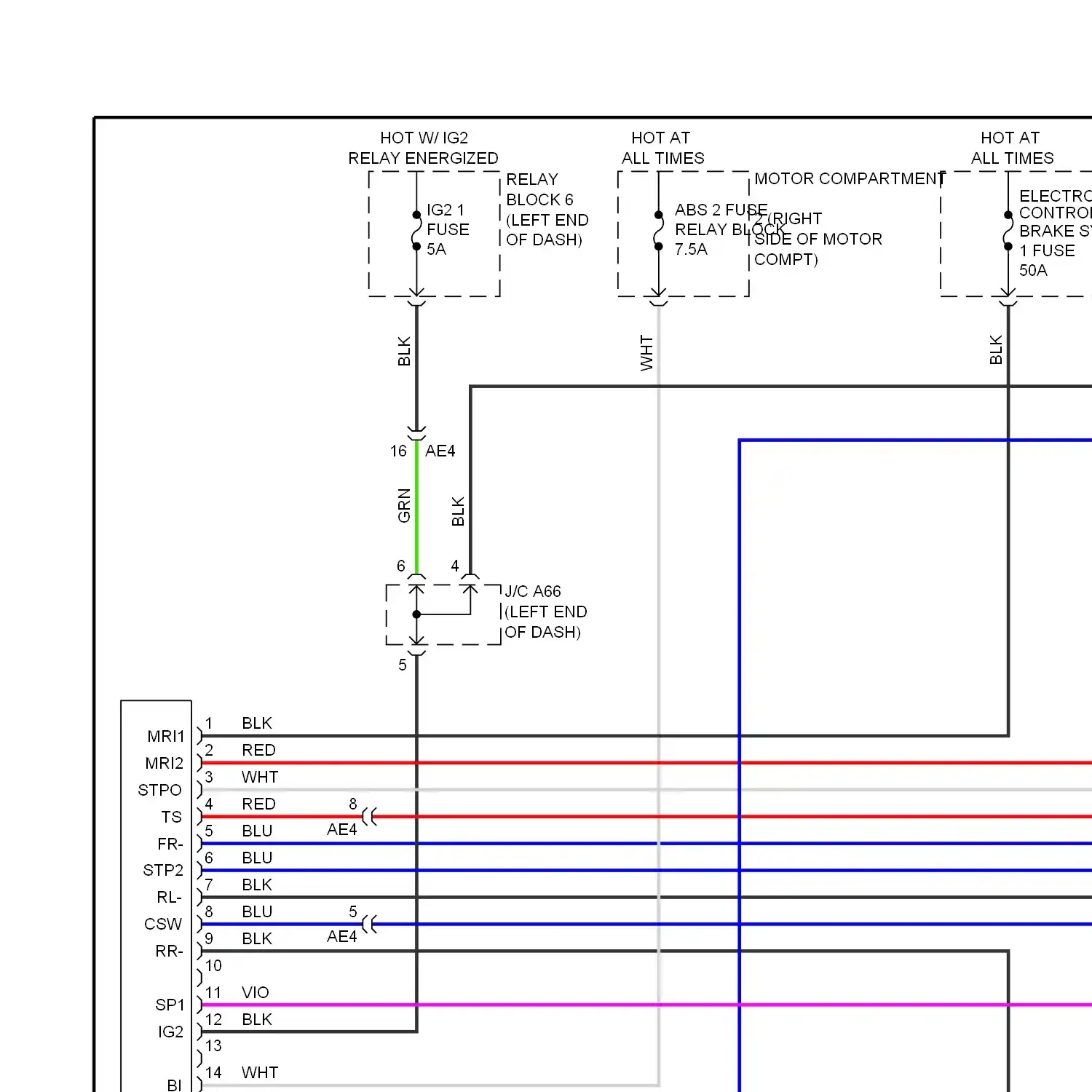Screen dimensions: 1092x1092
Task: Click 'BLK' wire label on pin 1
Action: (x=257, y=724)
